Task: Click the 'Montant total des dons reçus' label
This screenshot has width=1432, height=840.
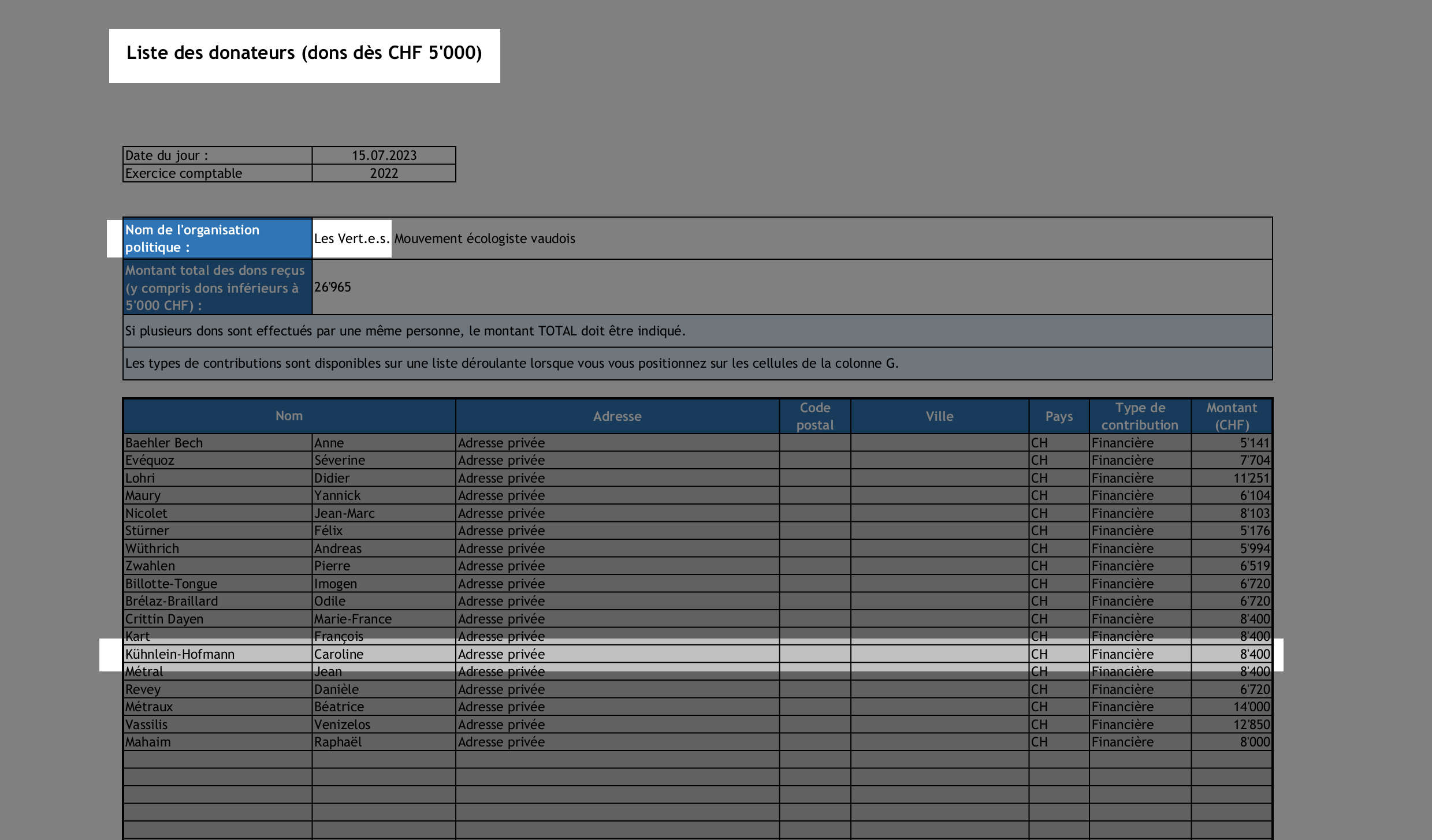Action: point(218,288)
